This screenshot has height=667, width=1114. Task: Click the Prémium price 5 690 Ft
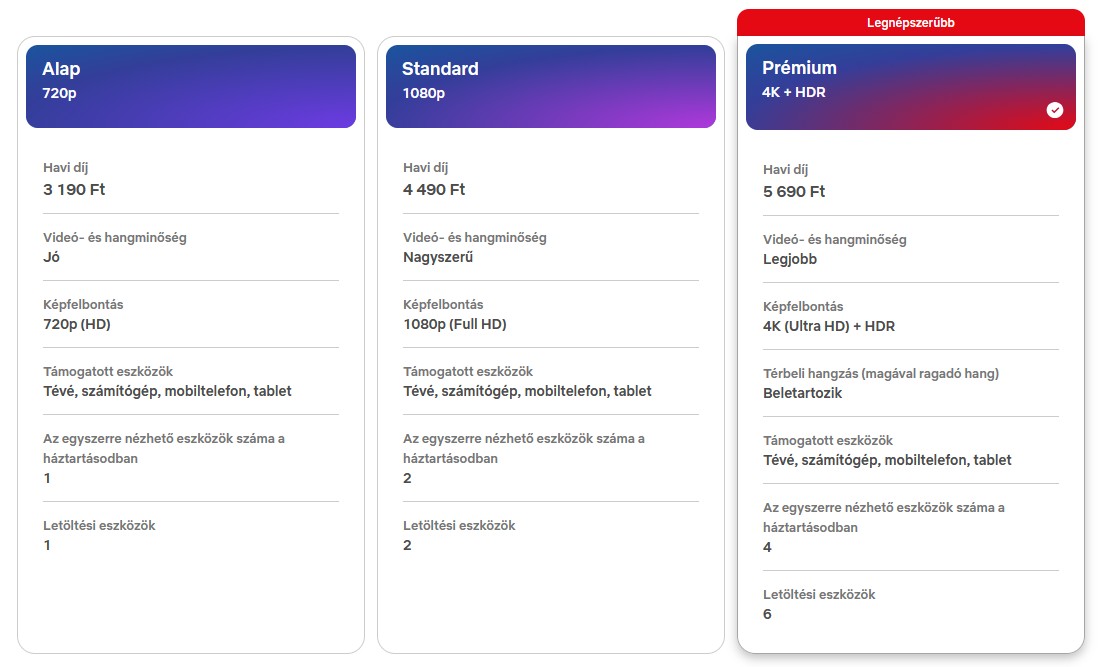coord(794,192)
